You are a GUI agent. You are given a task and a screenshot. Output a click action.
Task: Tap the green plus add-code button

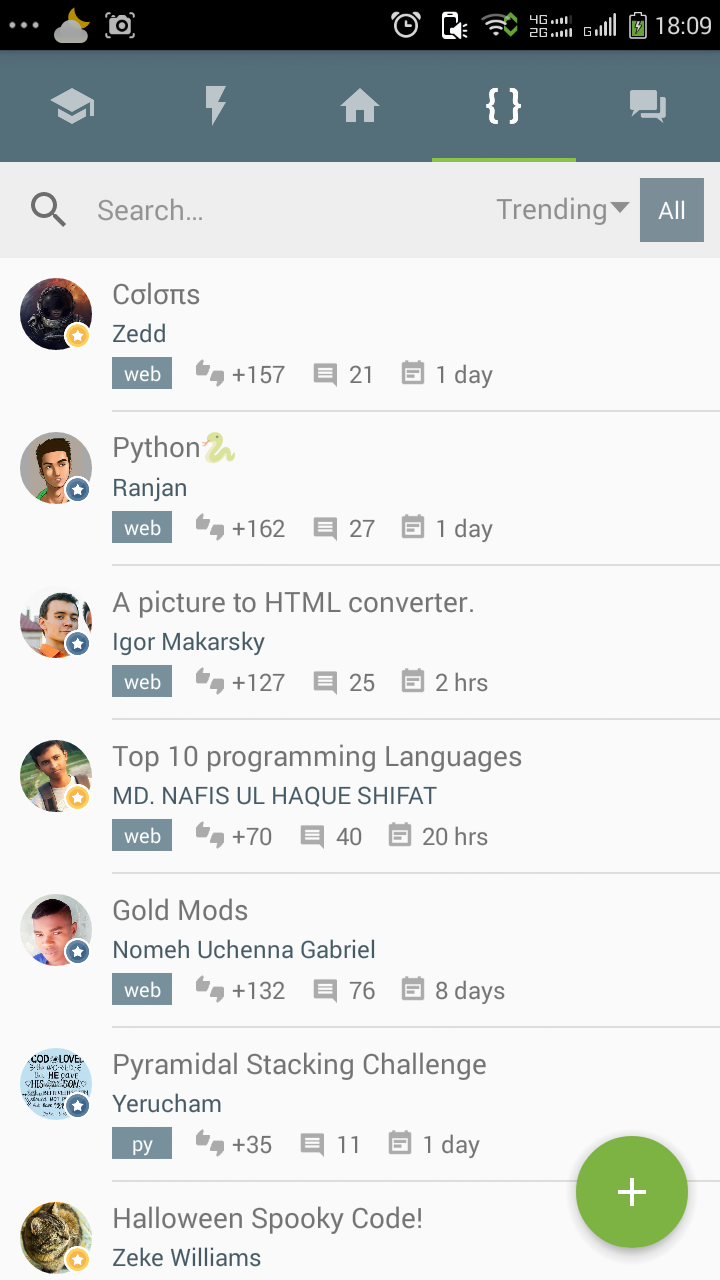tap(631, 1192)
